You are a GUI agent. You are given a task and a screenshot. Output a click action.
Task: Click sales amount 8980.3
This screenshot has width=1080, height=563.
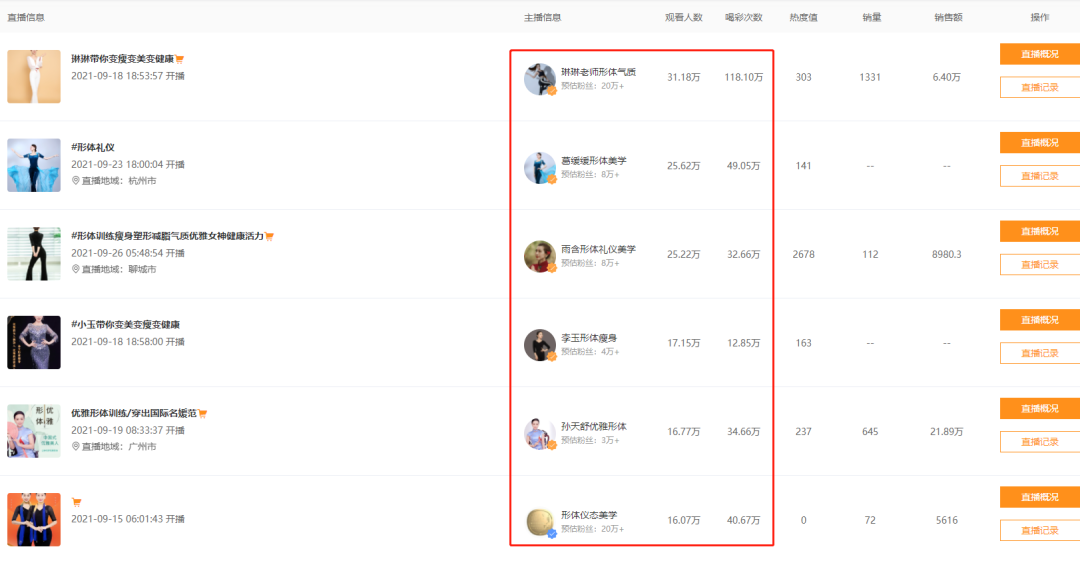(946, 254)
